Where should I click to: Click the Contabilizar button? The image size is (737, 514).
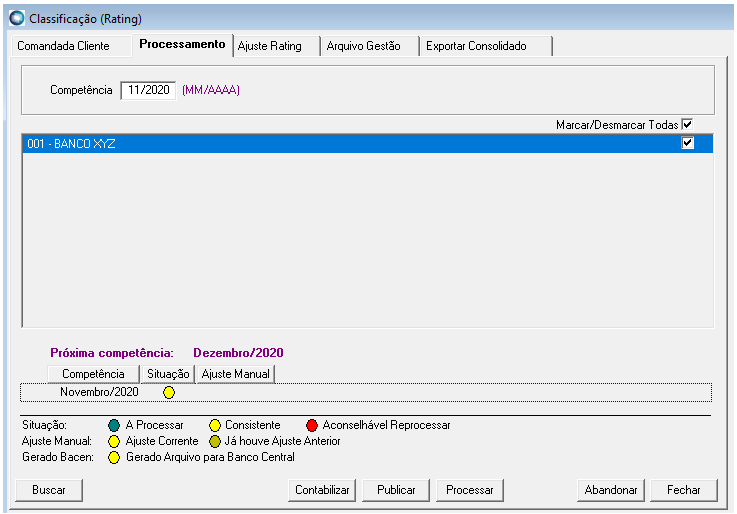322,490
